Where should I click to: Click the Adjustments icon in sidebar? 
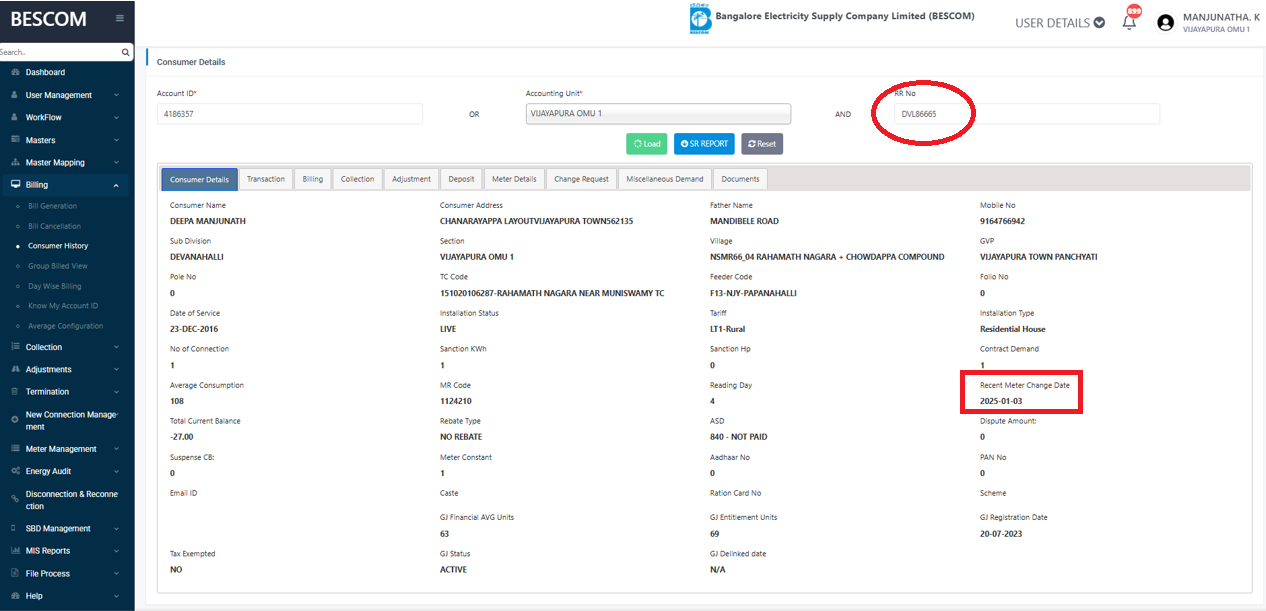click(15, 369)
